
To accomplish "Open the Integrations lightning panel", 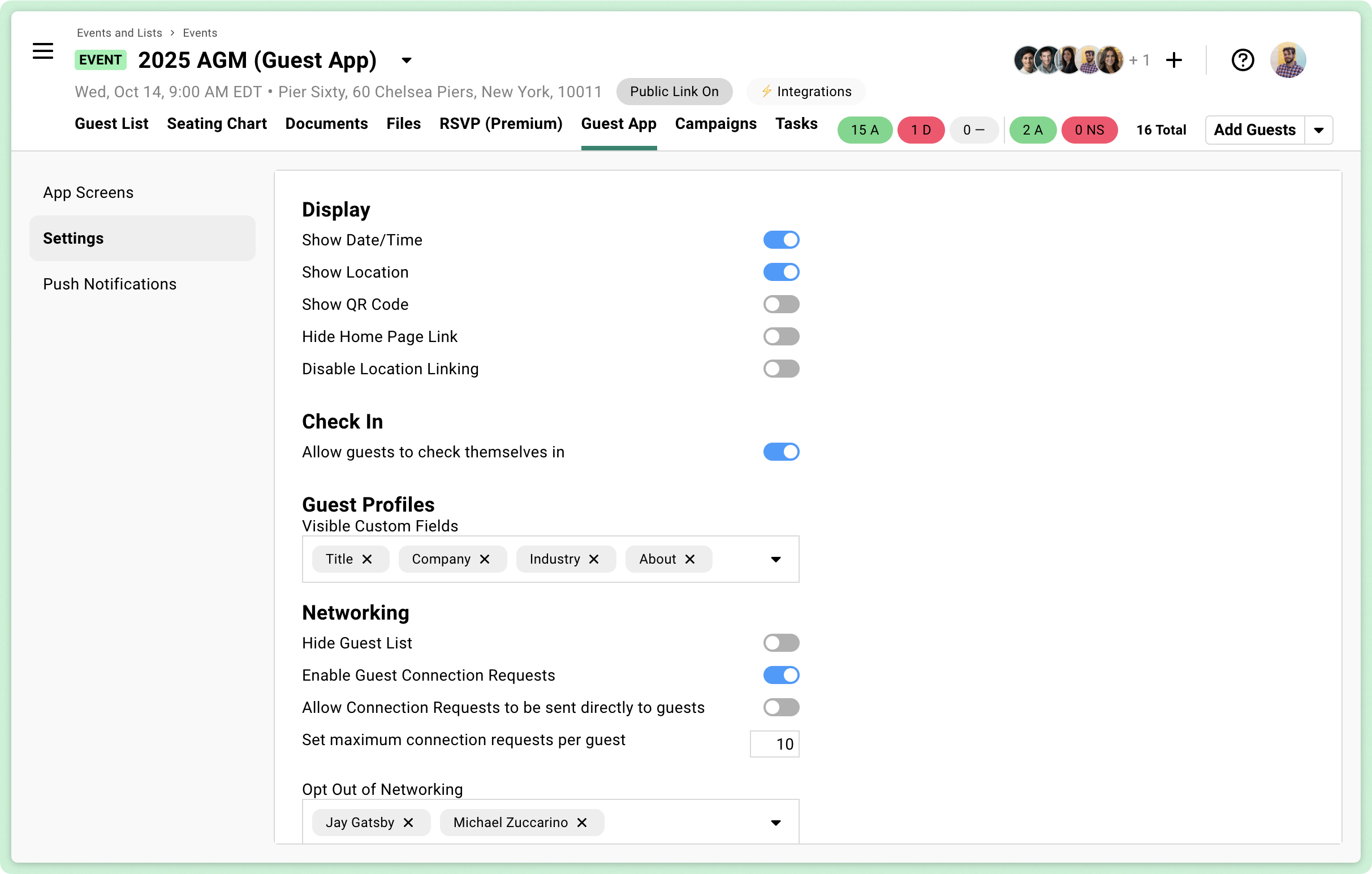I will tap(805, 91).
